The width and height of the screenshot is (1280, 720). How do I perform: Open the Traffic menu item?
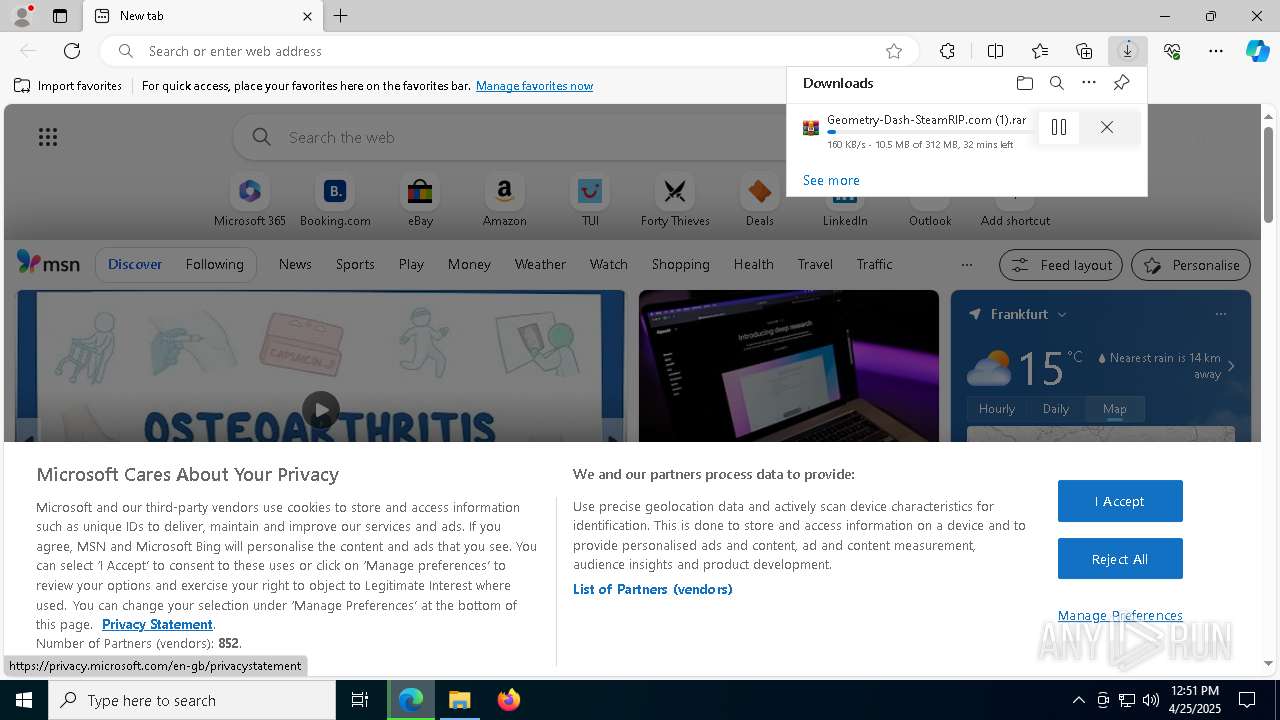[874, 264]
